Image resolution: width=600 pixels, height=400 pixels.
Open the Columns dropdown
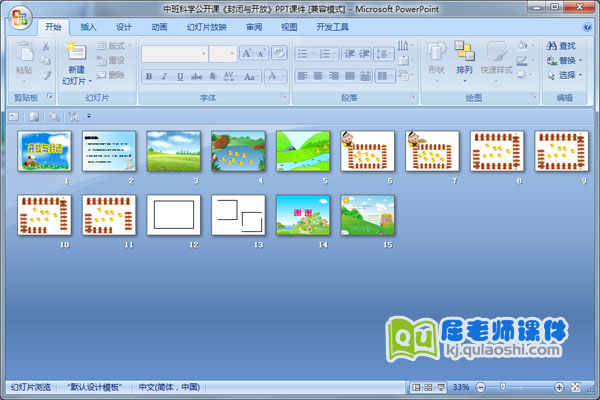[x=385, y=76]
